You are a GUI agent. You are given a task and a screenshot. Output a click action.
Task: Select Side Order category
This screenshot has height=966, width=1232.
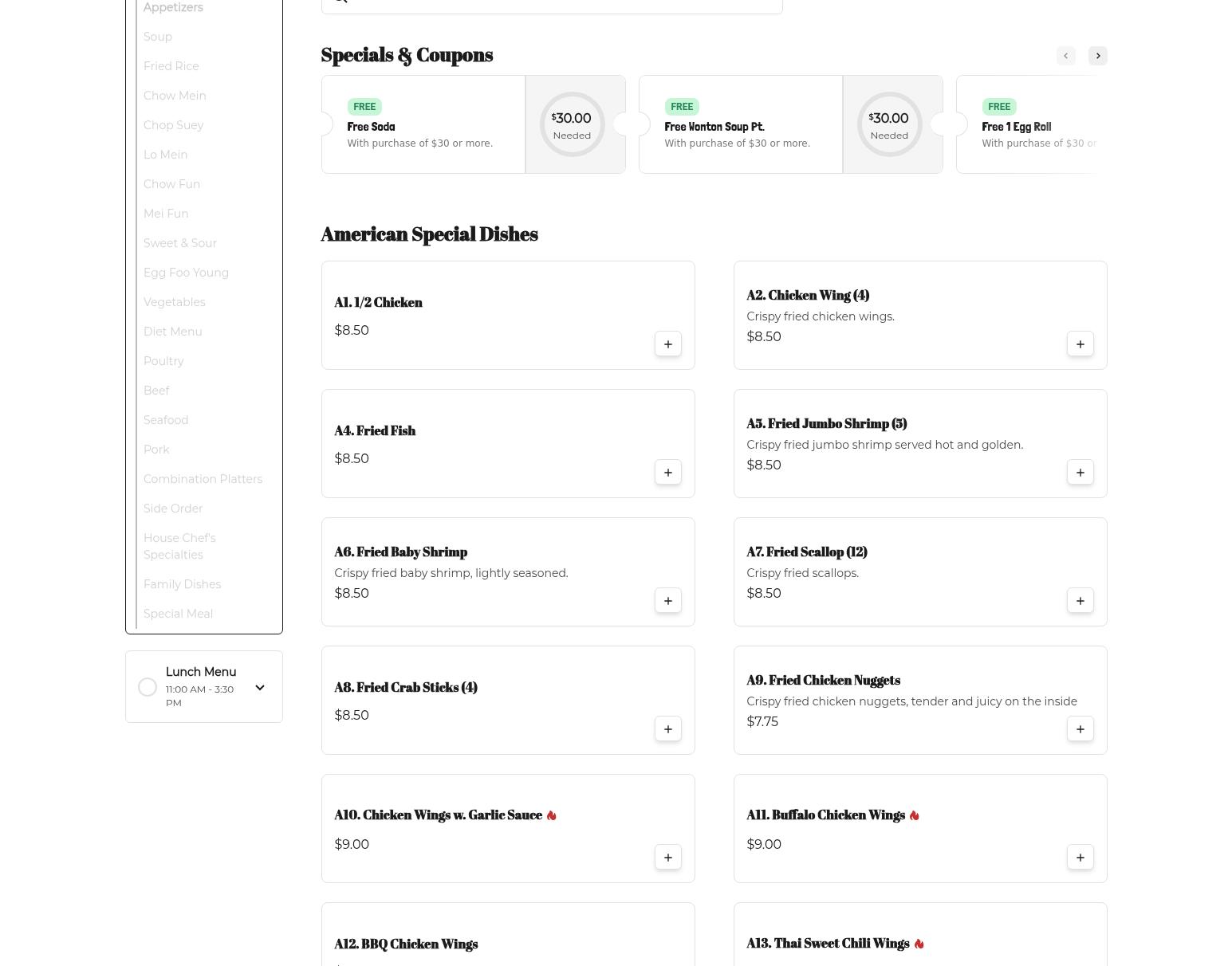click(x=173, y=509)
